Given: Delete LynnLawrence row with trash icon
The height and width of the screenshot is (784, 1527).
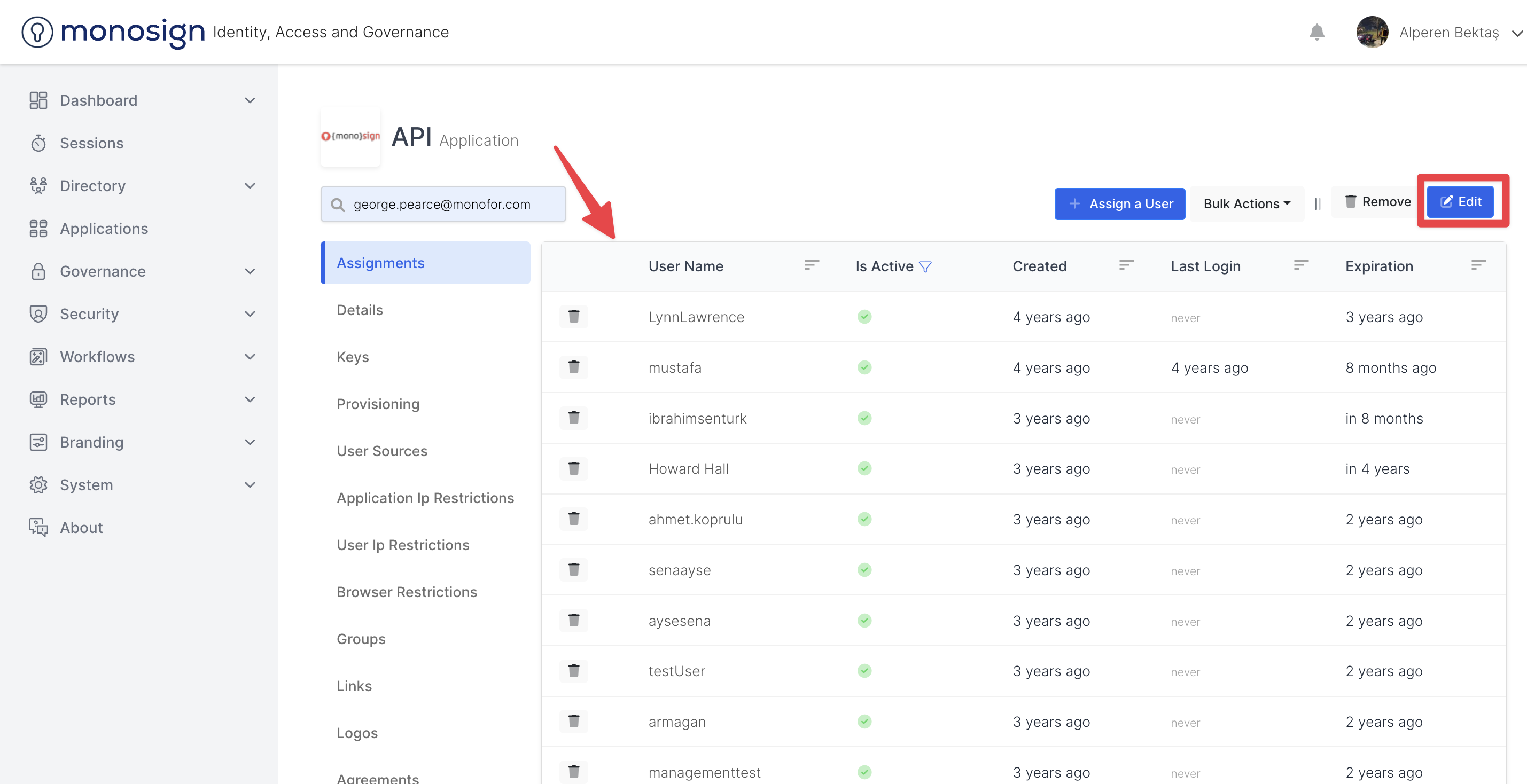Looking at the screenshot, I should (573, 317).
